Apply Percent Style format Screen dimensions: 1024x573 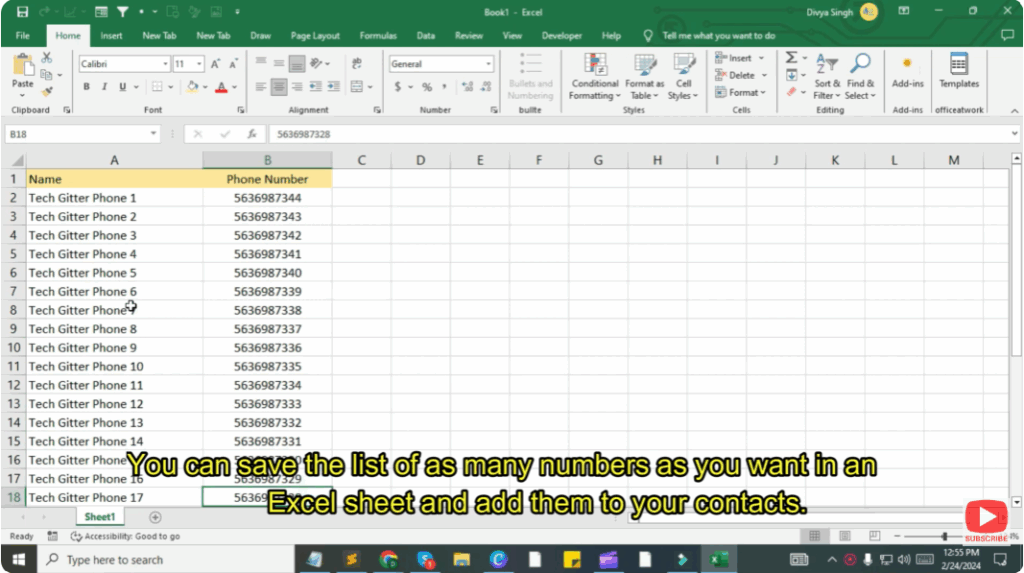click(426, 86)
